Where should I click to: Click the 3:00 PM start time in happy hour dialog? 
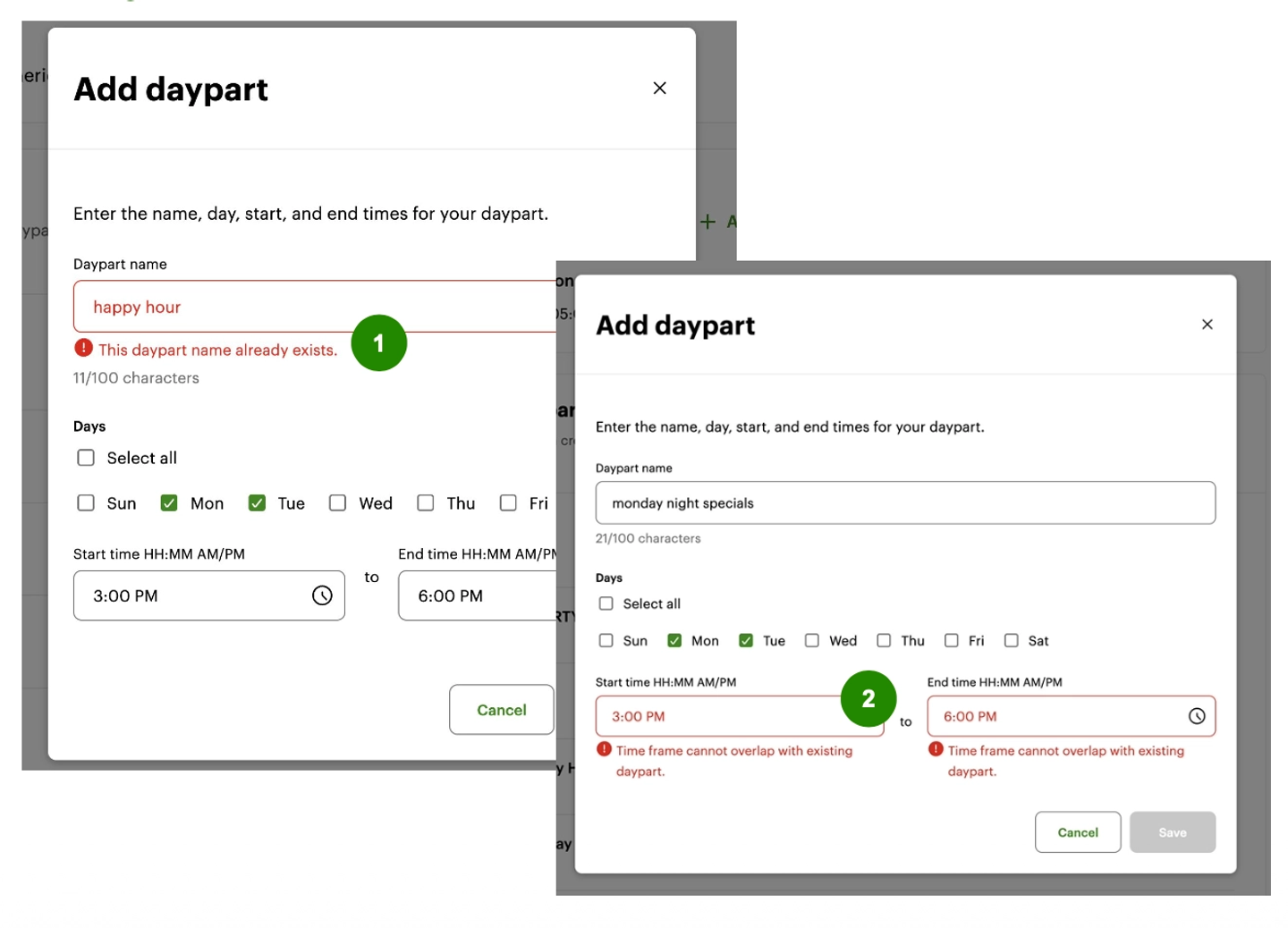209,595
